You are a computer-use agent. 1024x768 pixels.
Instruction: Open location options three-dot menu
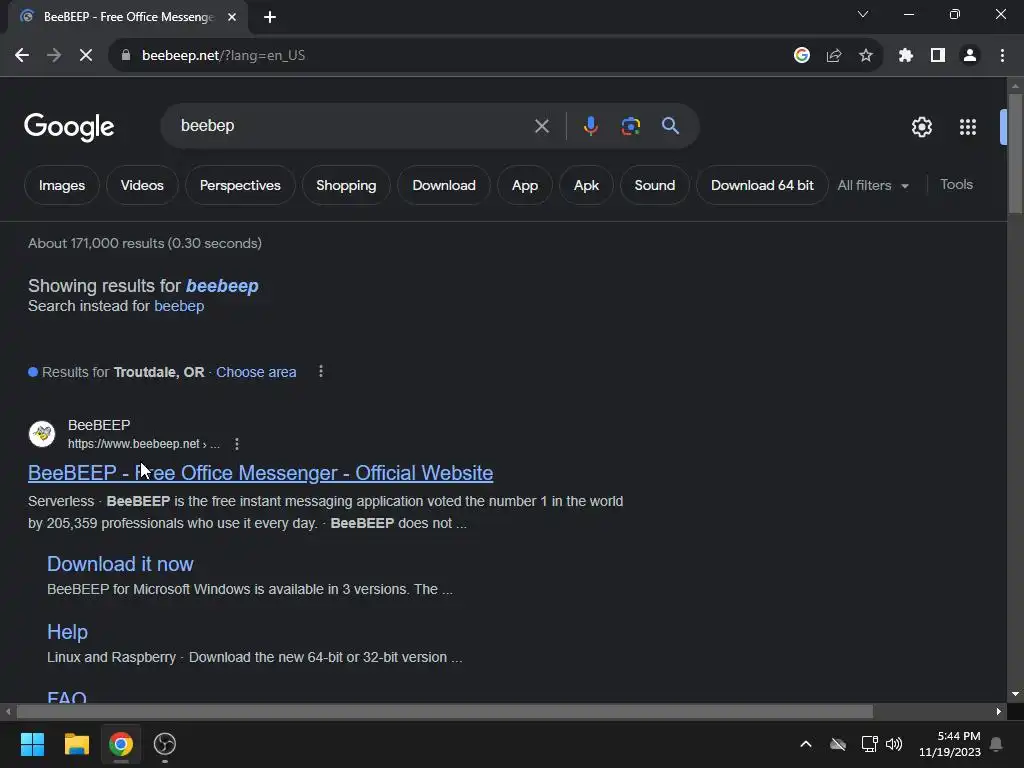(321, 372)
